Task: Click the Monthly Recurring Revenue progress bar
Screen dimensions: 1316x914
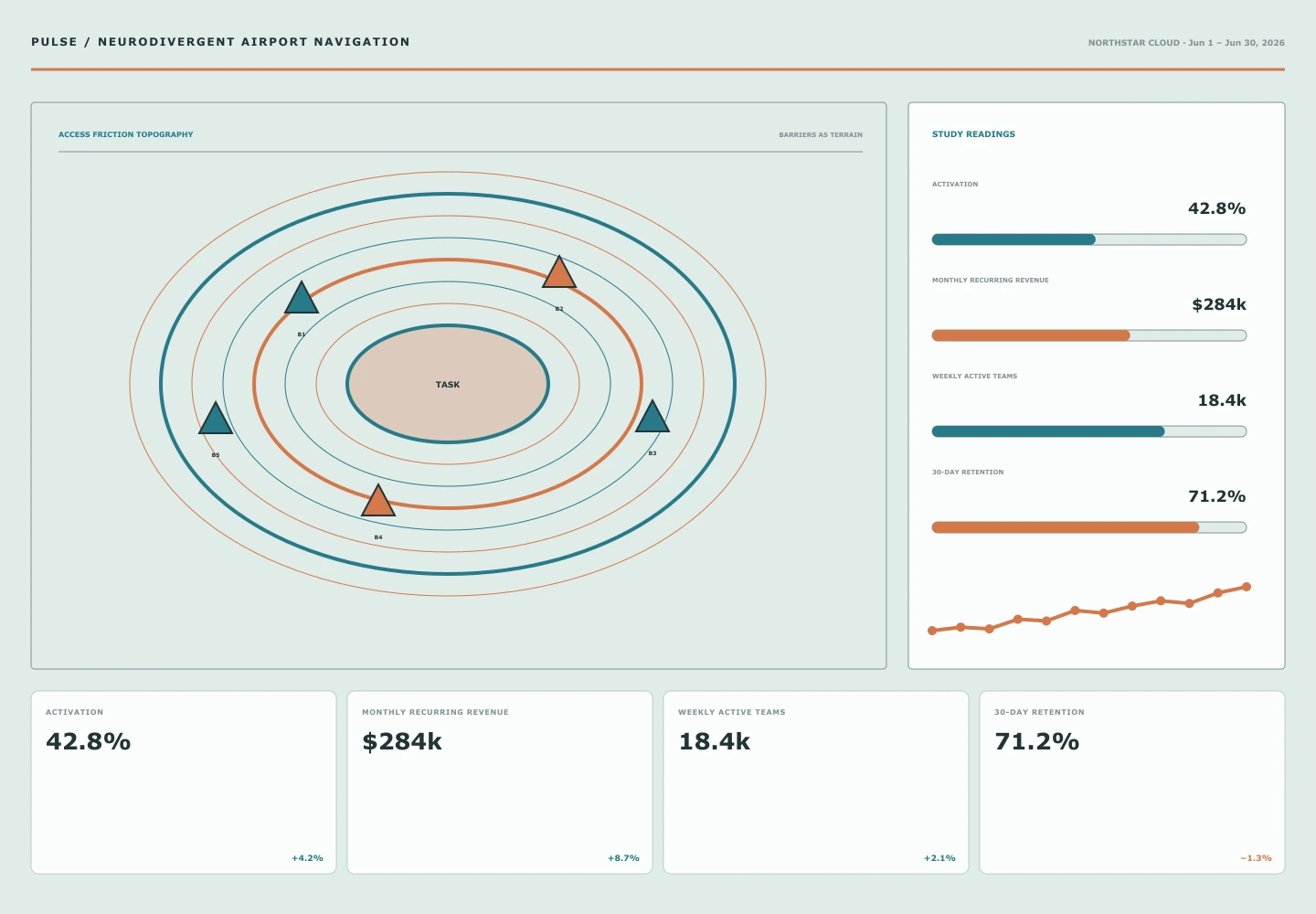Action: pos(1089,335)
